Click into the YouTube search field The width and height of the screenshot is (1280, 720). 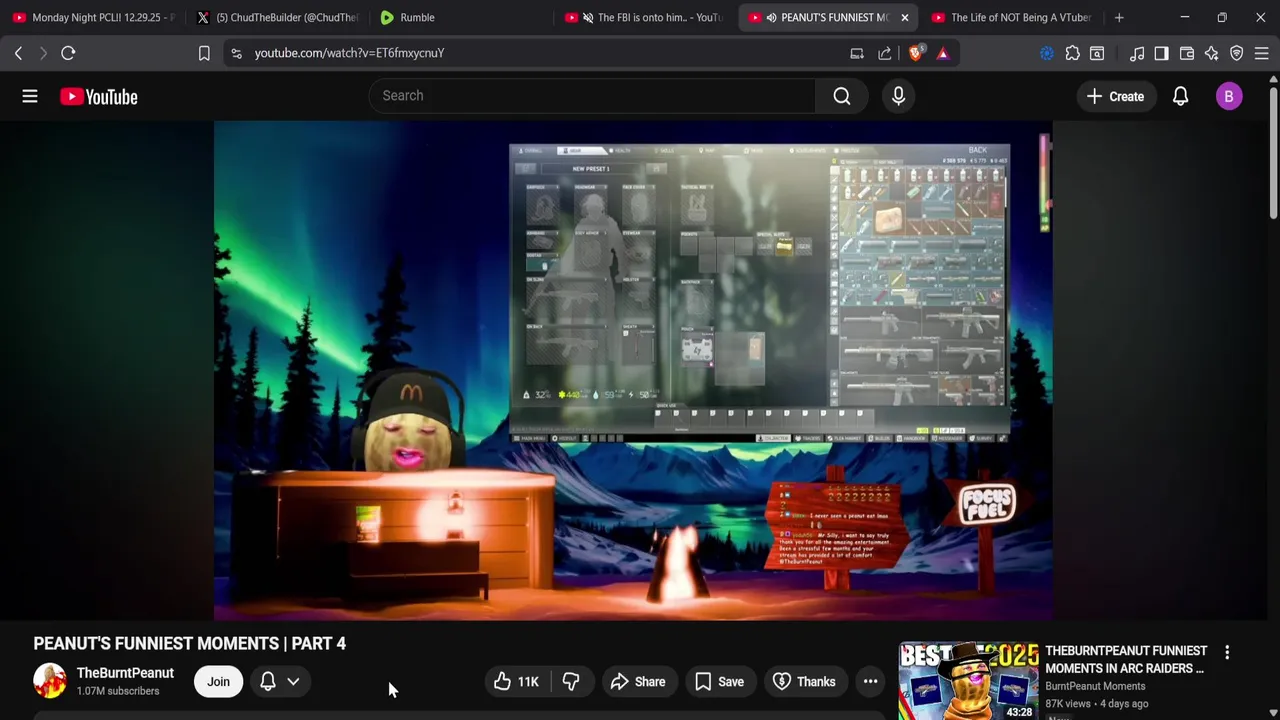point(592,96)
